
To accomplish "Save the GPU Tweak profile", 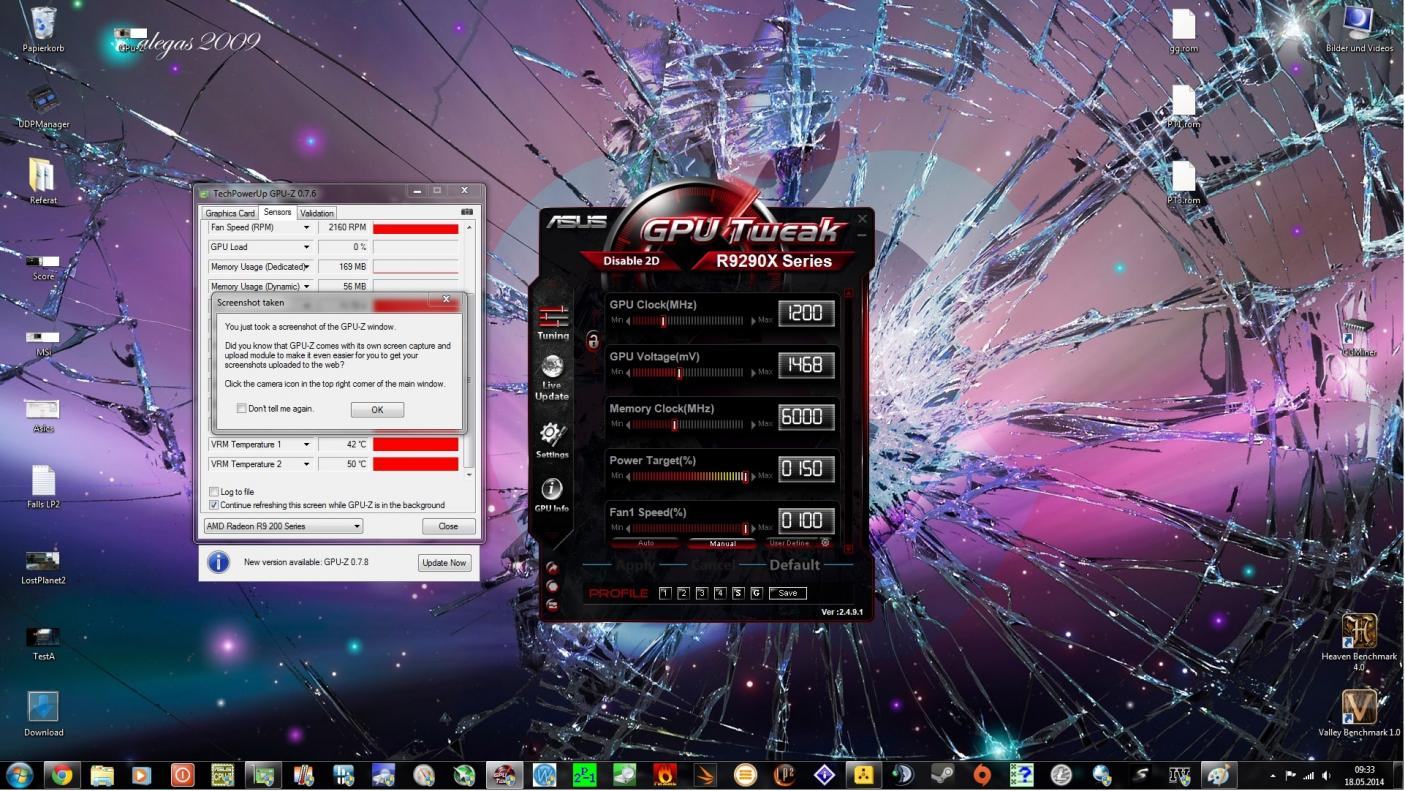I will point(788,593).
